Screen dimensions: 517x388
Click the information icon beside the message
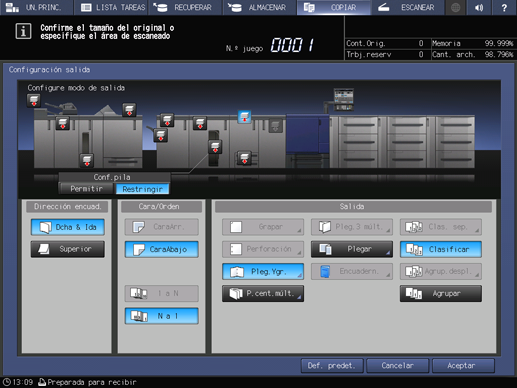click(23, 31)
